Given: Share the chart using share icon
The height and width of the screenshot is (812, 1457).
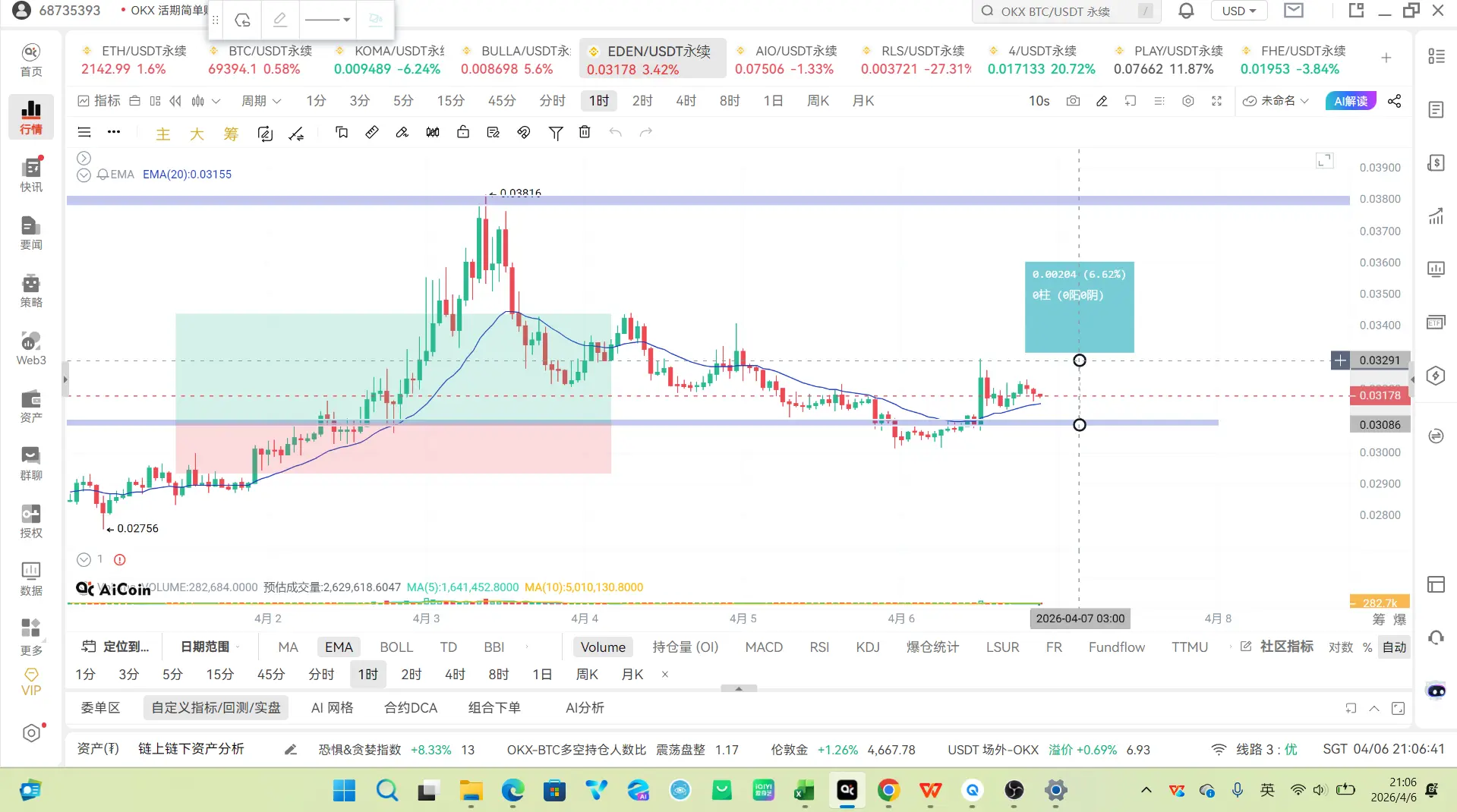Looking at the screenshot, I should pos(1395,101).
